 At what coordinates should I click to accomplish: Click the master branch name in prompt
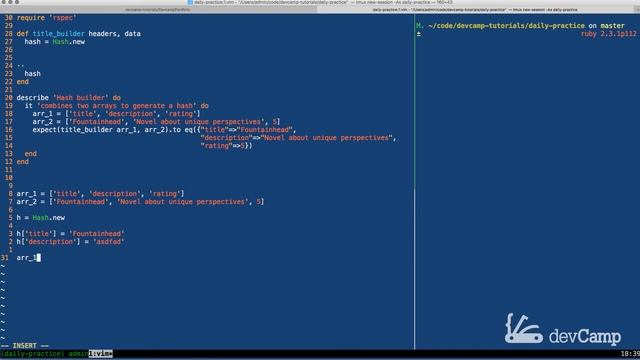pos(612,26)
